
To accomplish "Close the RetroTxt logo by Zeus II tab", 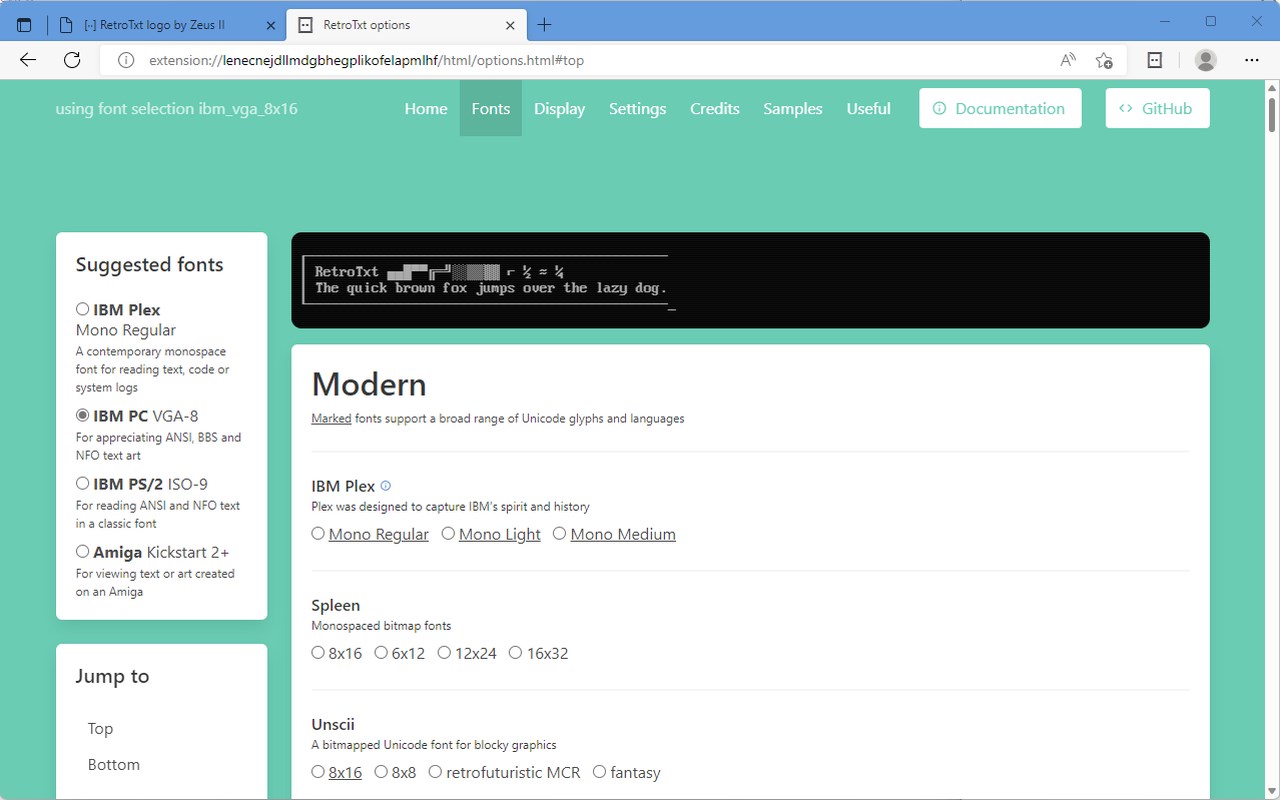I will [x=271, y=25].
